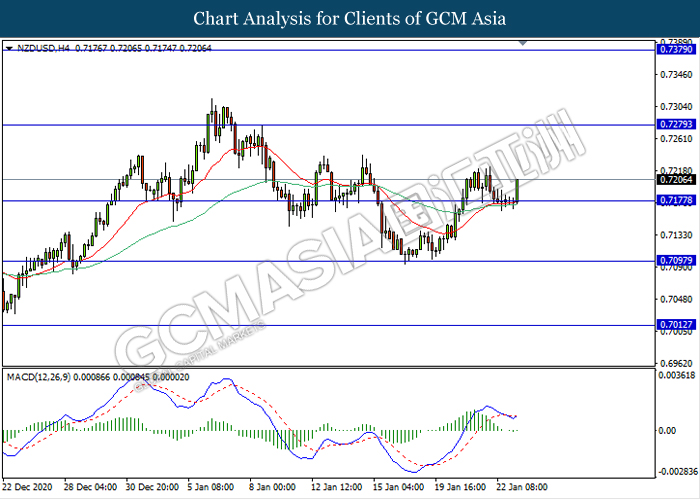
Task: Click the MACD scale value 0.00
Action: [x=667, y=430]
